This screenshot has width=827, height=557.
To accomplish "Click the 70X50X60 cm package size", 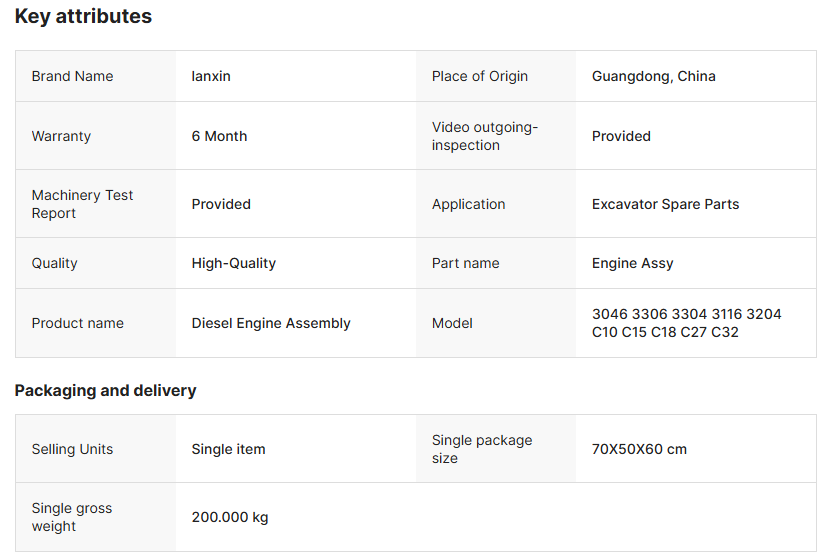I will [639, 449].
